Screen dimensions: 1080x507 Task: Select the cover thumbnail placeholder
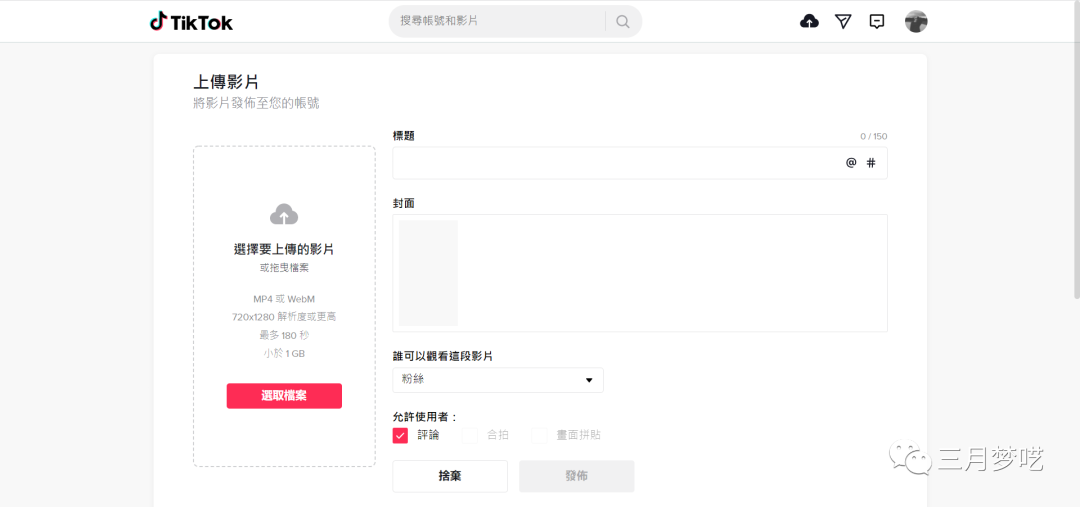pos(428,273)
